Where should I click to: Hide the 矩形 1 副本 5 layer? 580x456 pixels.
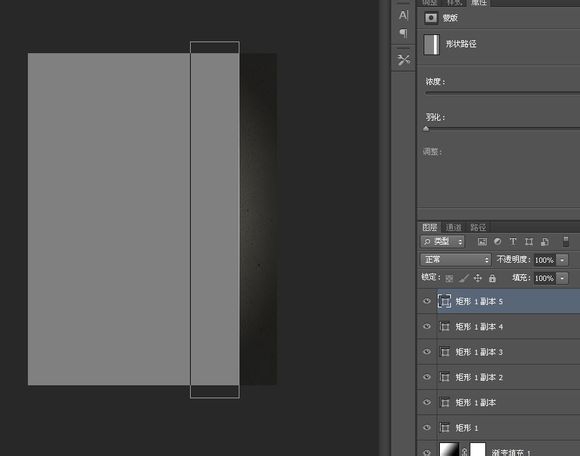point(427,301)
